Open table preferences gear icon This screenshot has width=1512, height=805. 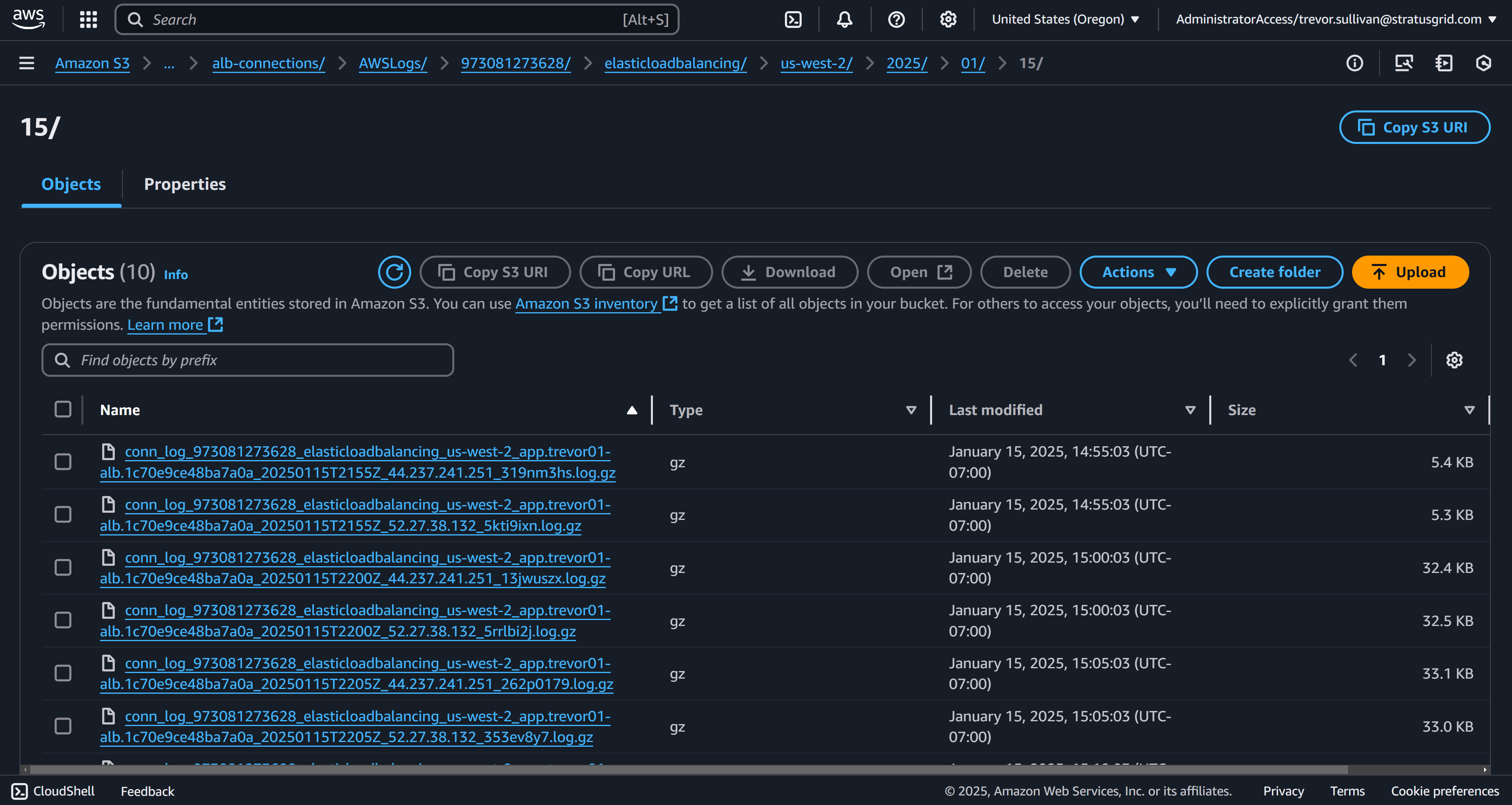pyautogui.click(x=1454, y=360)
